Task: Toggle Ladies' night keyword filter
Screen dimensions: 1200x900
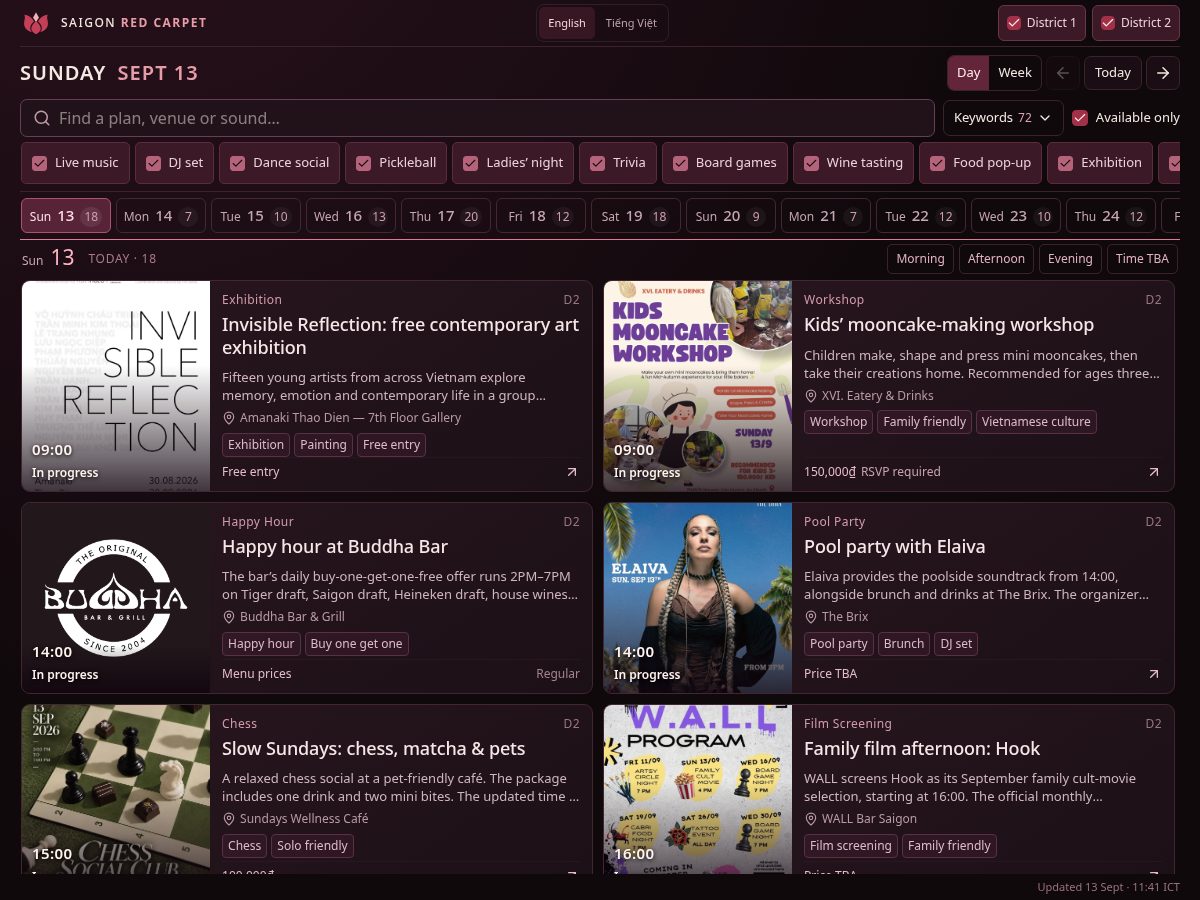Action: [513, 163]
